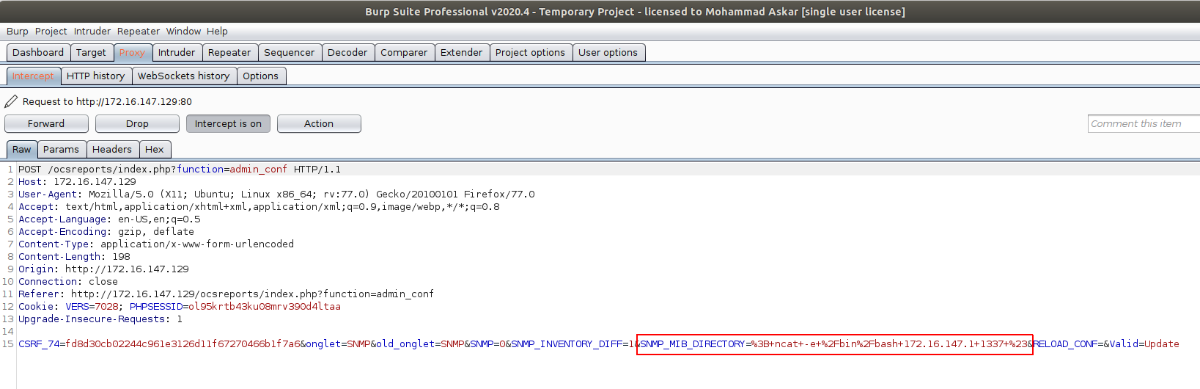Click the Host: 172.16.147.129 header line
The height and width of the screenshot is (389, 1200).
click(x=77, y=182)
